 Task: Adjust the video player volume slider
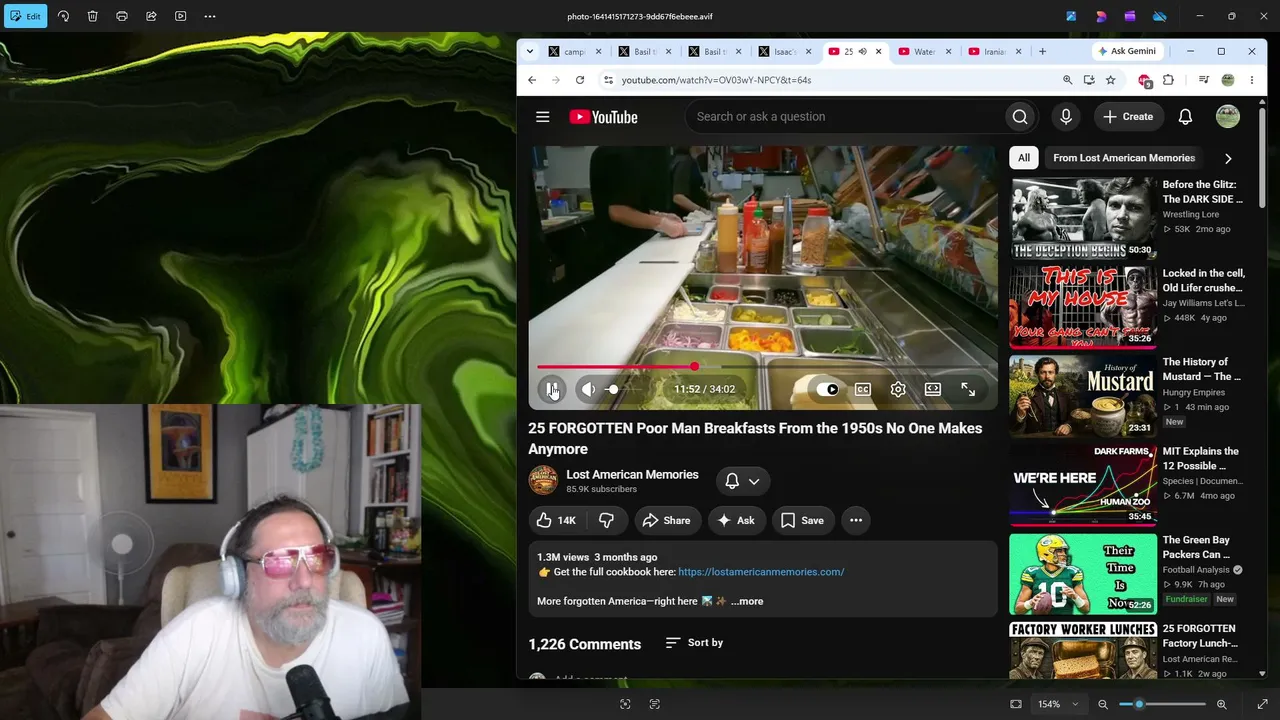tap(626, 390)
